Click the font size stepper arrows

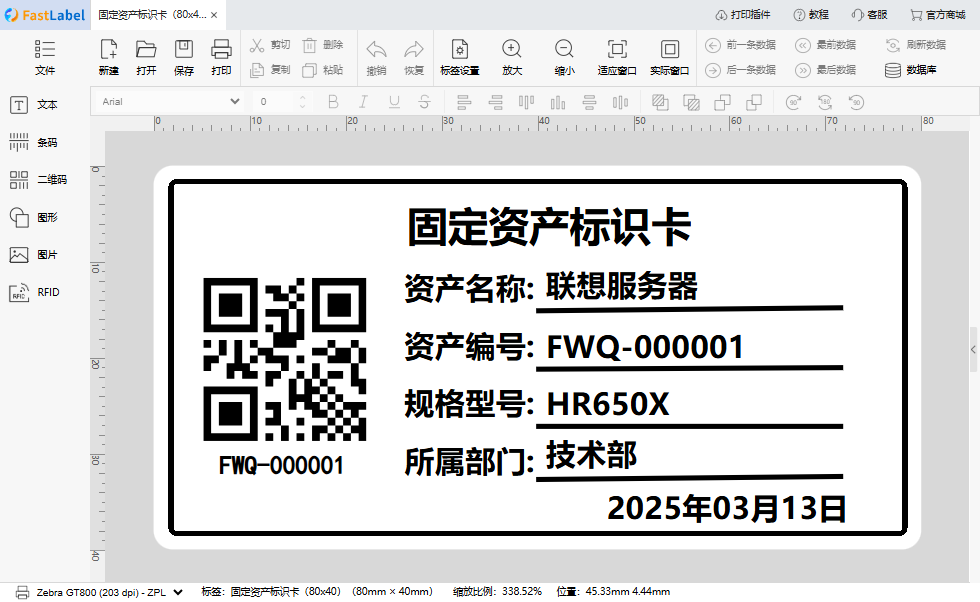(x=302, y=101)
